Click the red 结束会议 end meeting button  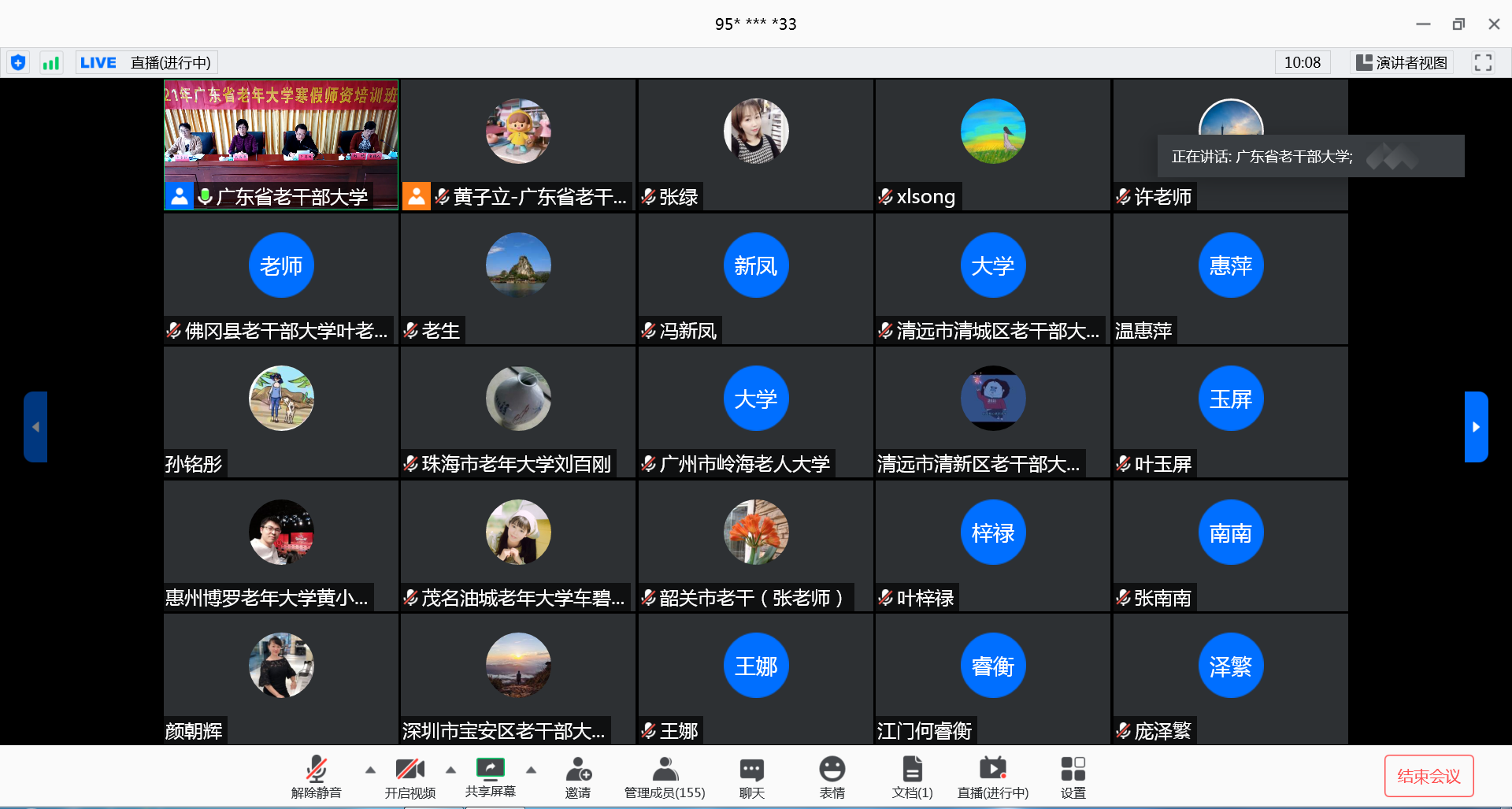tap(1429, 776)
